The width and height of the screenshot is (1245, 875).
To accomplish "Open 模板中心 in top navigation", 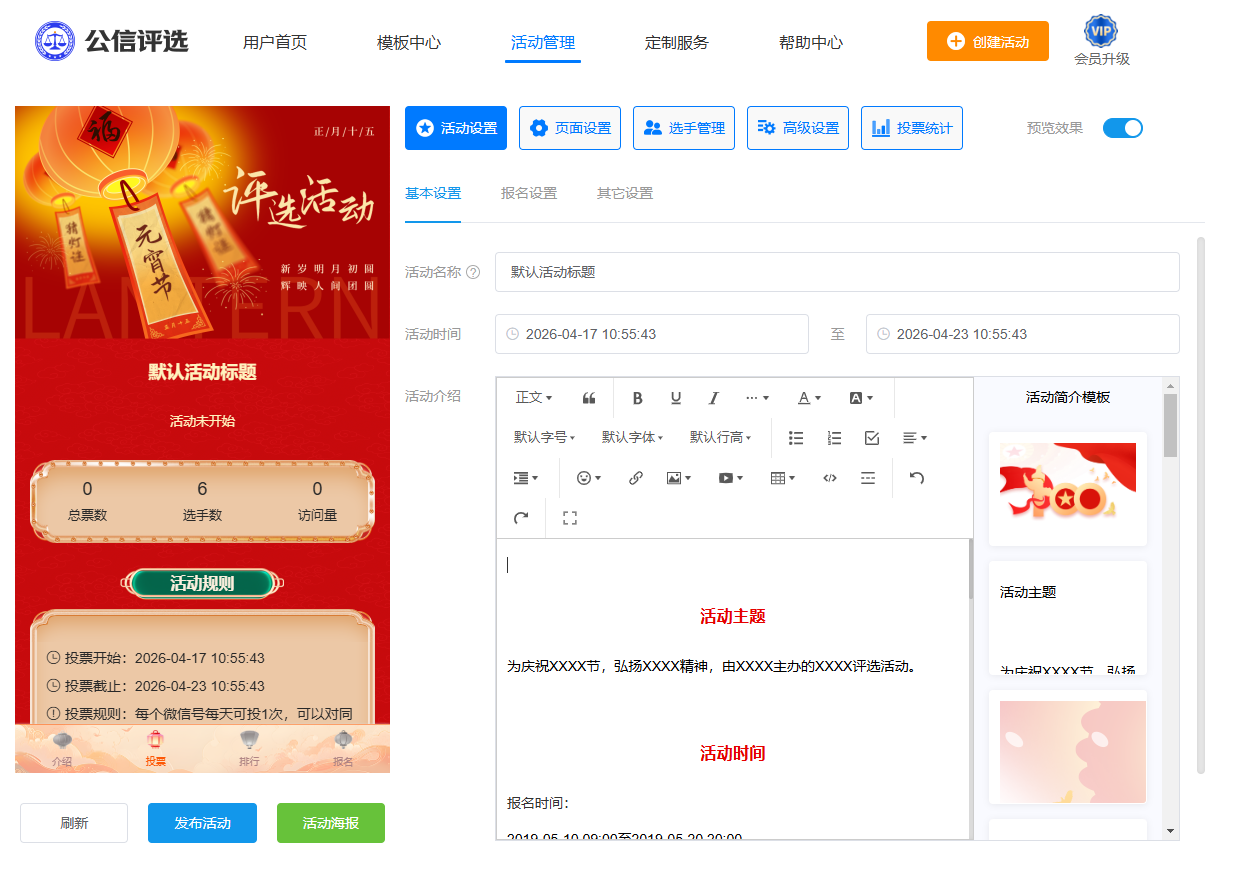I will pos(409,43).
